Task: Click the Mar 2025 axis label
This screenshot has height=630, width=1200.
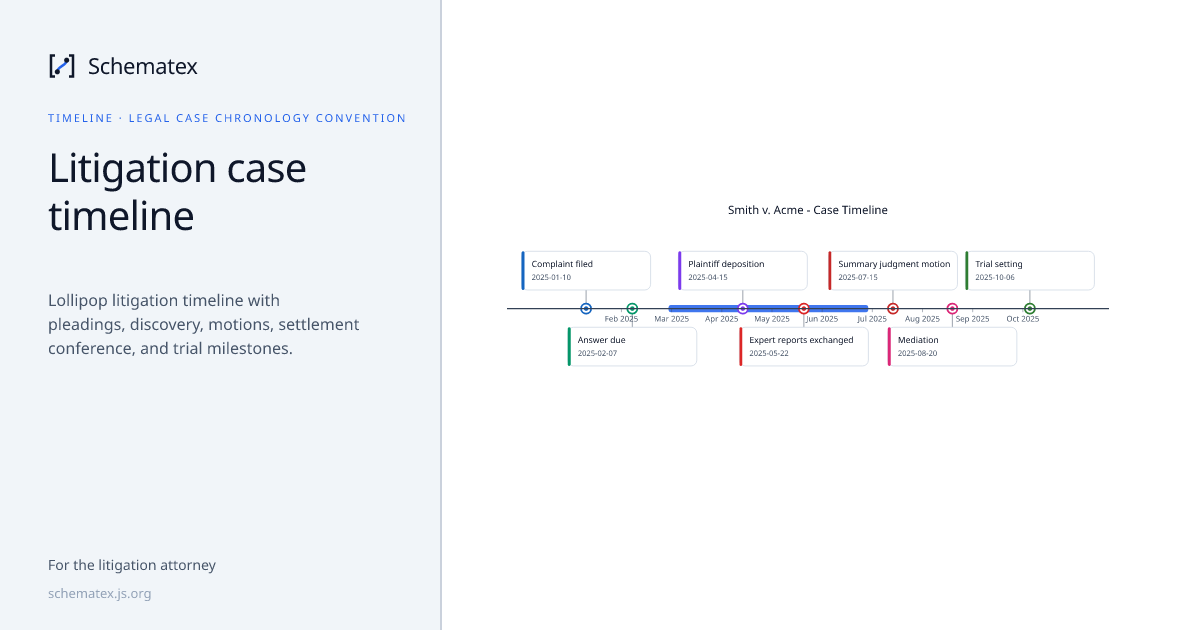Action: tap(672, 319)
